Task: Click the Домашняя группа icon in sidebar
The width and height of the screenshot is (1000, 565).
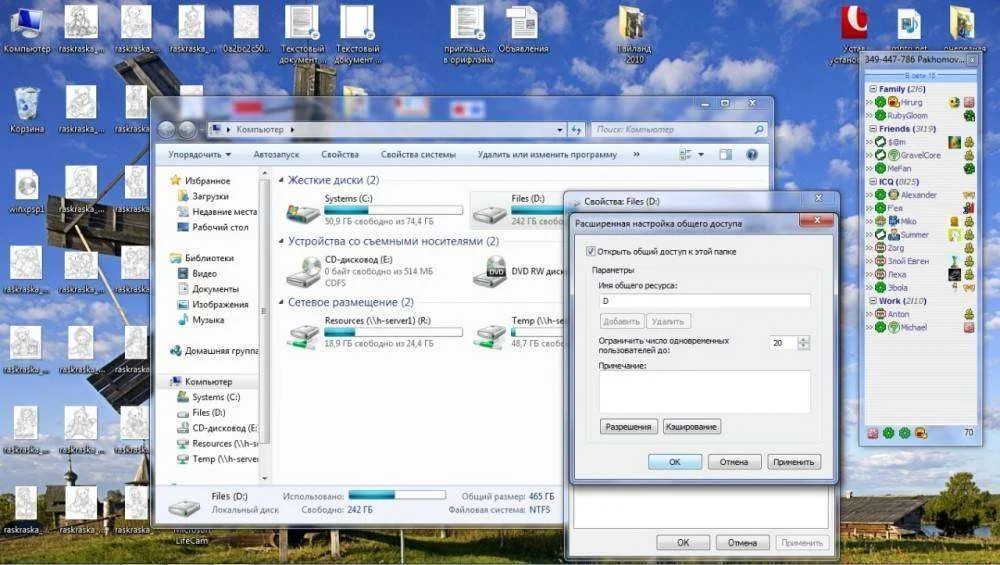Action: pos(175,351)
